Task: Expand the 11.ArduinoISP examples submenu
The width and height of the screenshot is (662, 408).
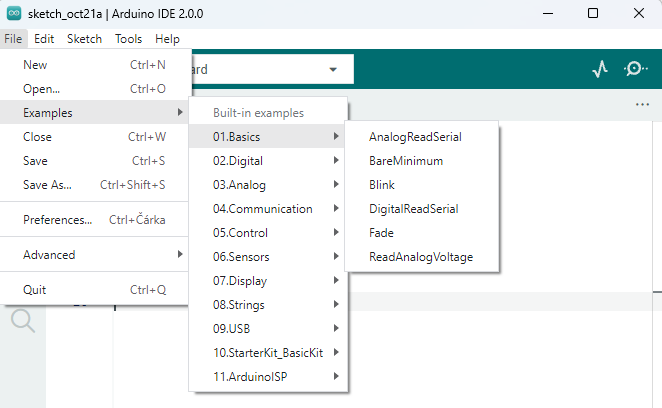Action: coord(268,377)
